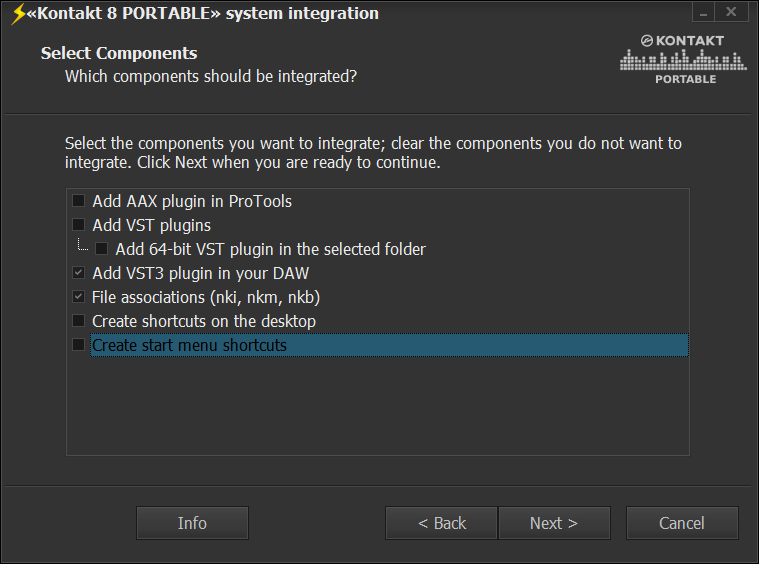The image size is (759, 564).
Task: Click the lightning bolt title icon
Action: (18, 14)
